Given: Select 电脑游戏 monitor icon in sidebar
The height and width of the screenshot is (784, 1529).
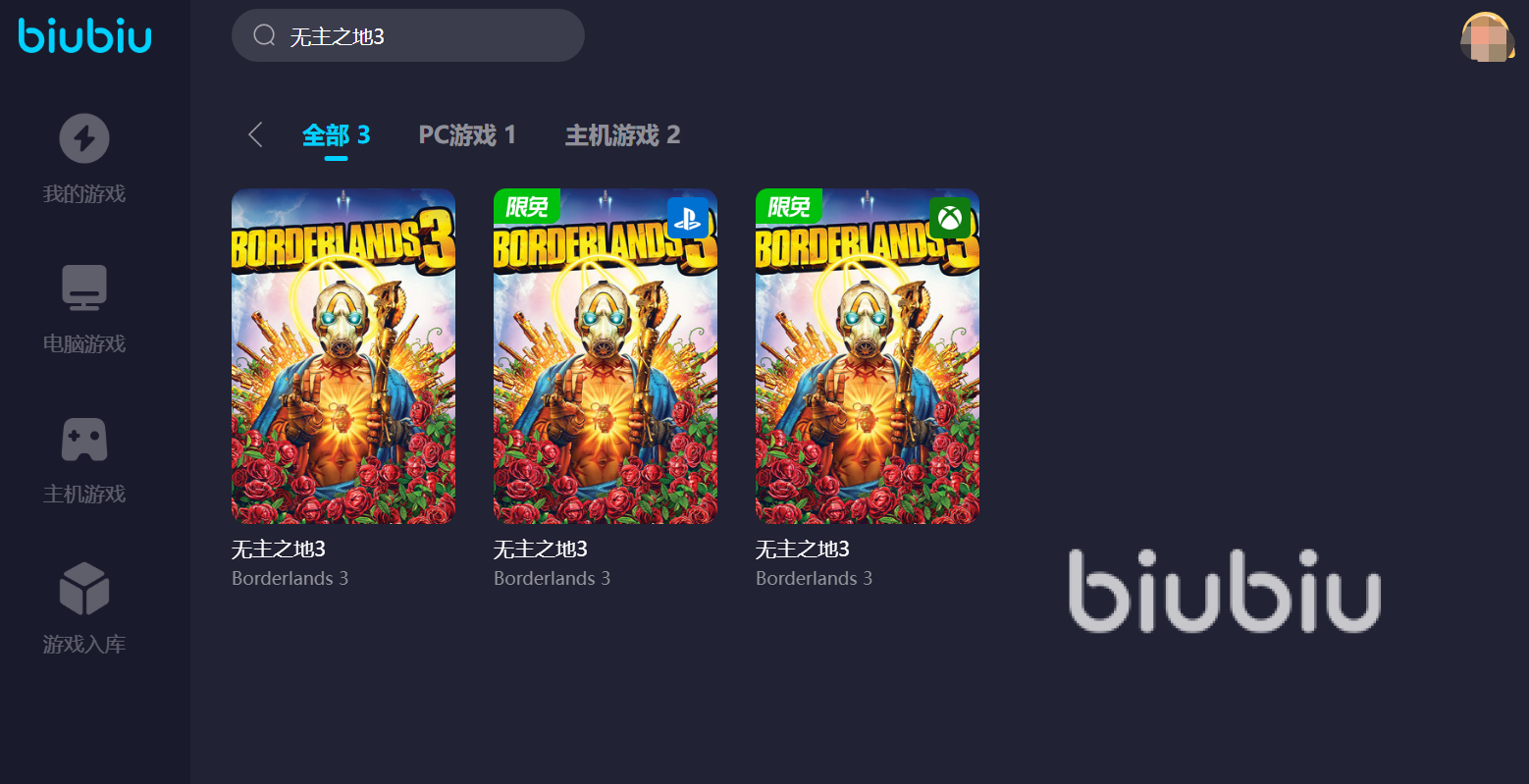Looking at the screenshot, I should coord(84,287).
